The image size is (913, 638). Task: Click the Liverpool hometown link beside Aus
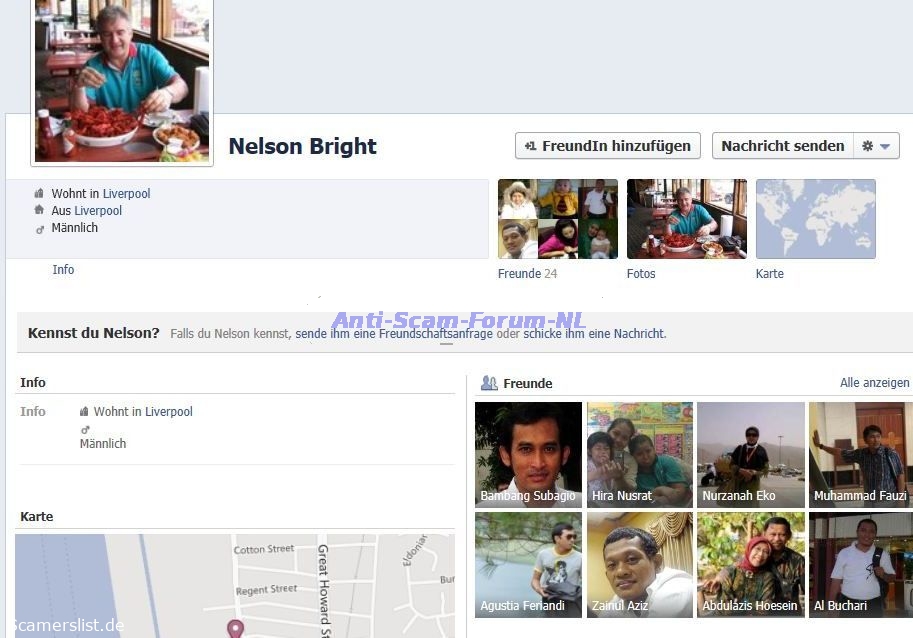click(x=98, y=211)
